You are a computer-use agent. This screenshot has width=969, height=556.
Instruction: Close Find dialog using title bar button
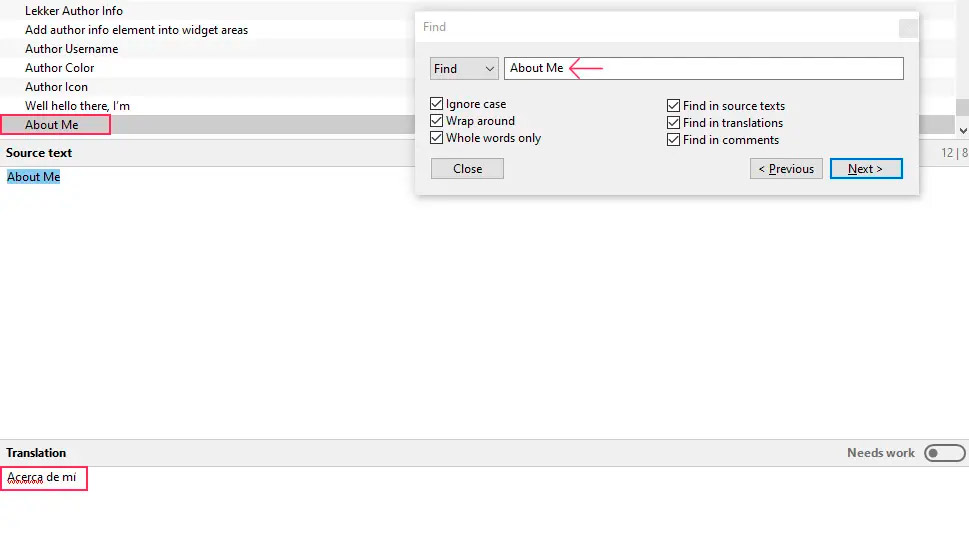coord(907,28)
